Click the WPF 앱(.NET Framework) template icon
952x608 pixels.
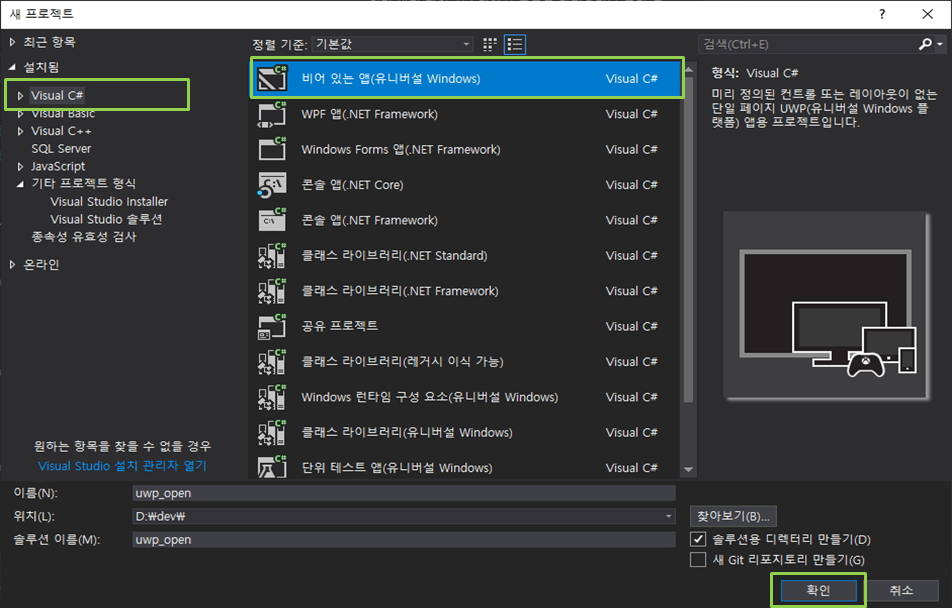coord(272,114)
